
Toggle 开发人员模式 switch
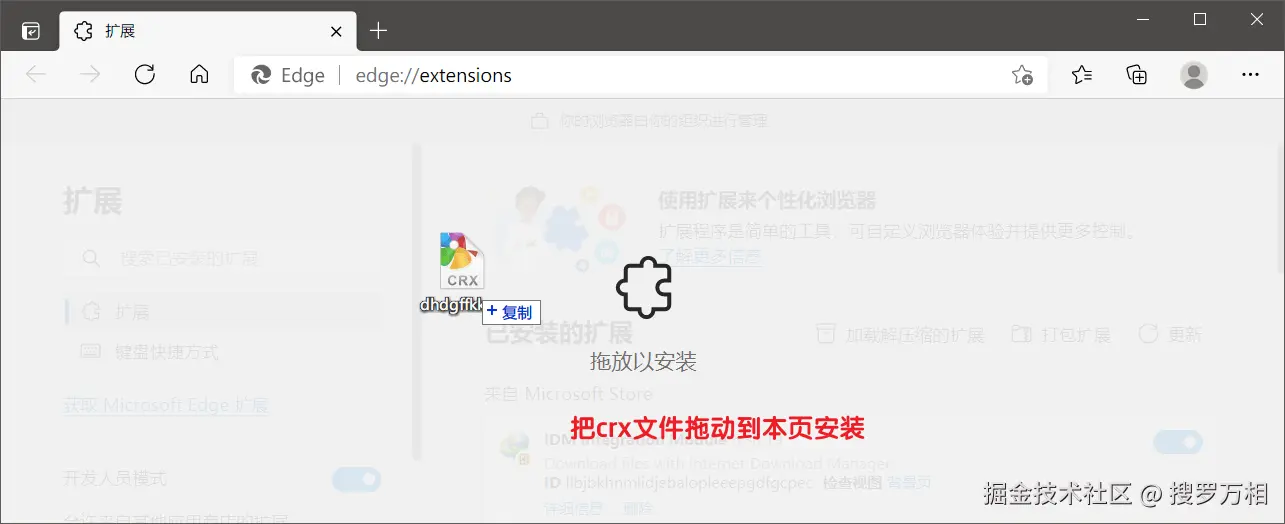(x=356, y=479)
